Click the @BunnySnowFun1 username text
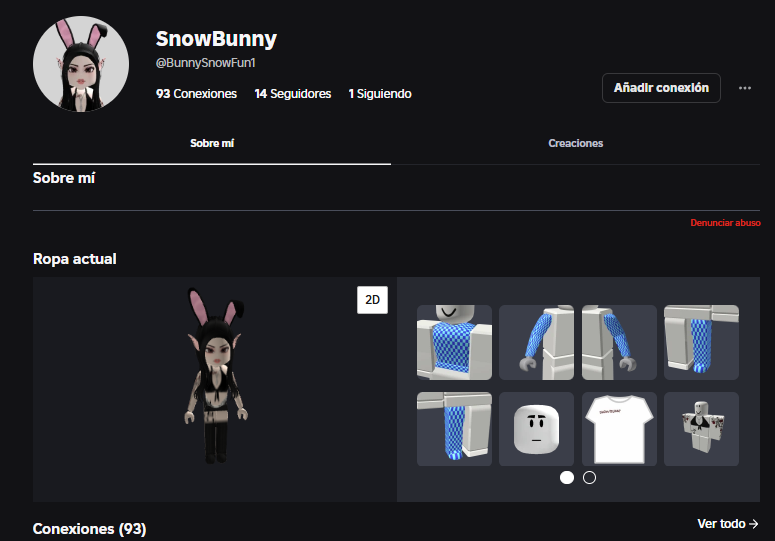The image size is (775, 541). [206, 63]
